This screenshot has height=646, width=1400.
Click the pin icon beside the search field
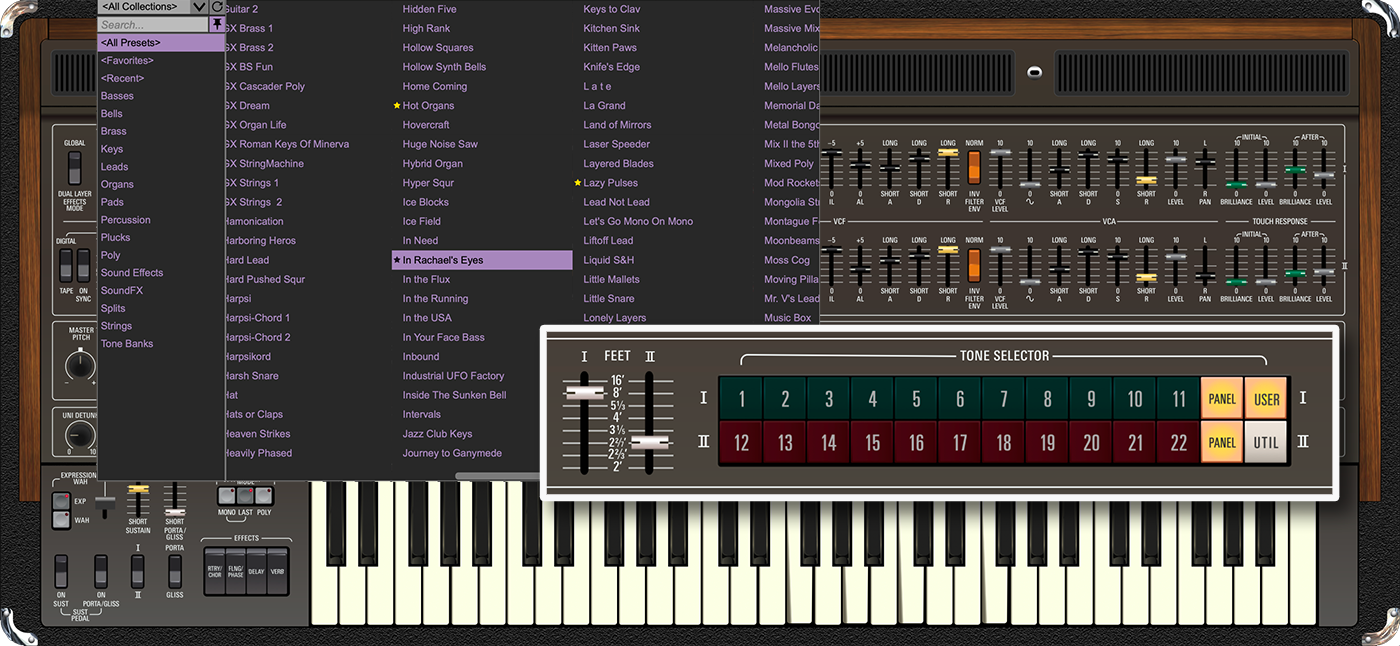(217, 25)
